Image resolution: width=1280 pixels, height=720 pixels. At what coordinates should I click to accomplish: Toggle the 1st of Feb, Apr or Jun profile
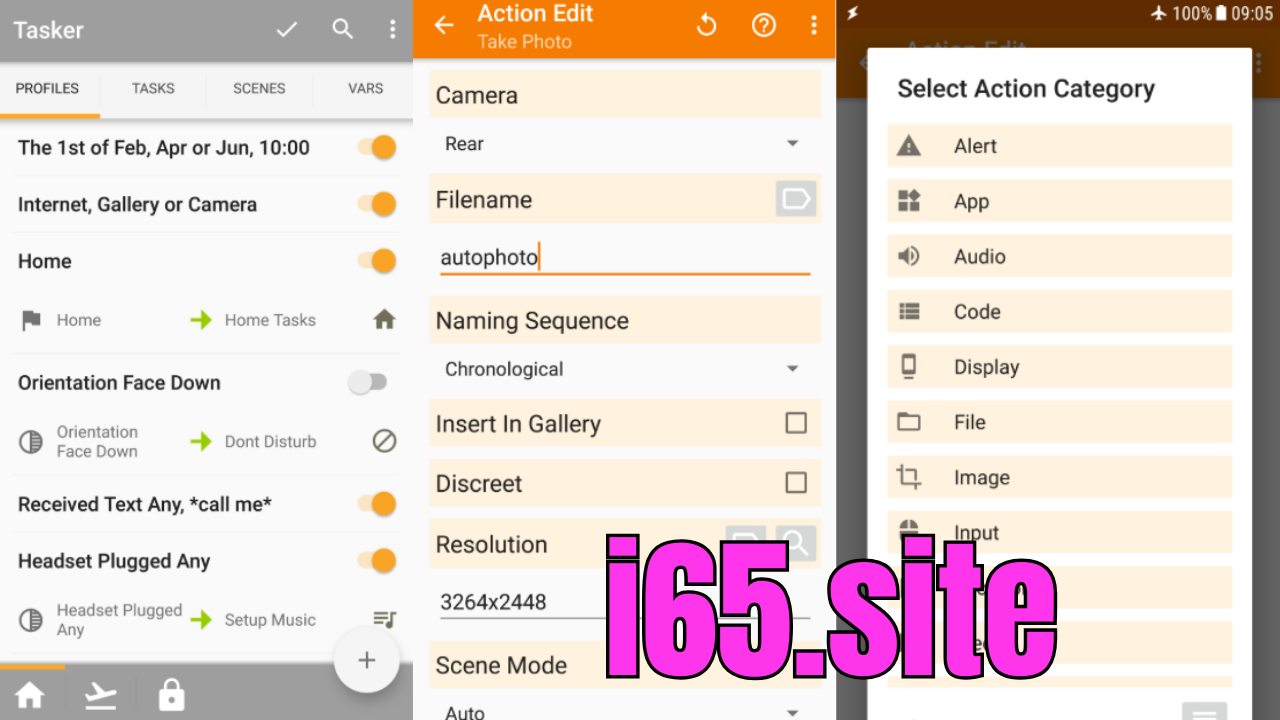[x=377, y=148]
